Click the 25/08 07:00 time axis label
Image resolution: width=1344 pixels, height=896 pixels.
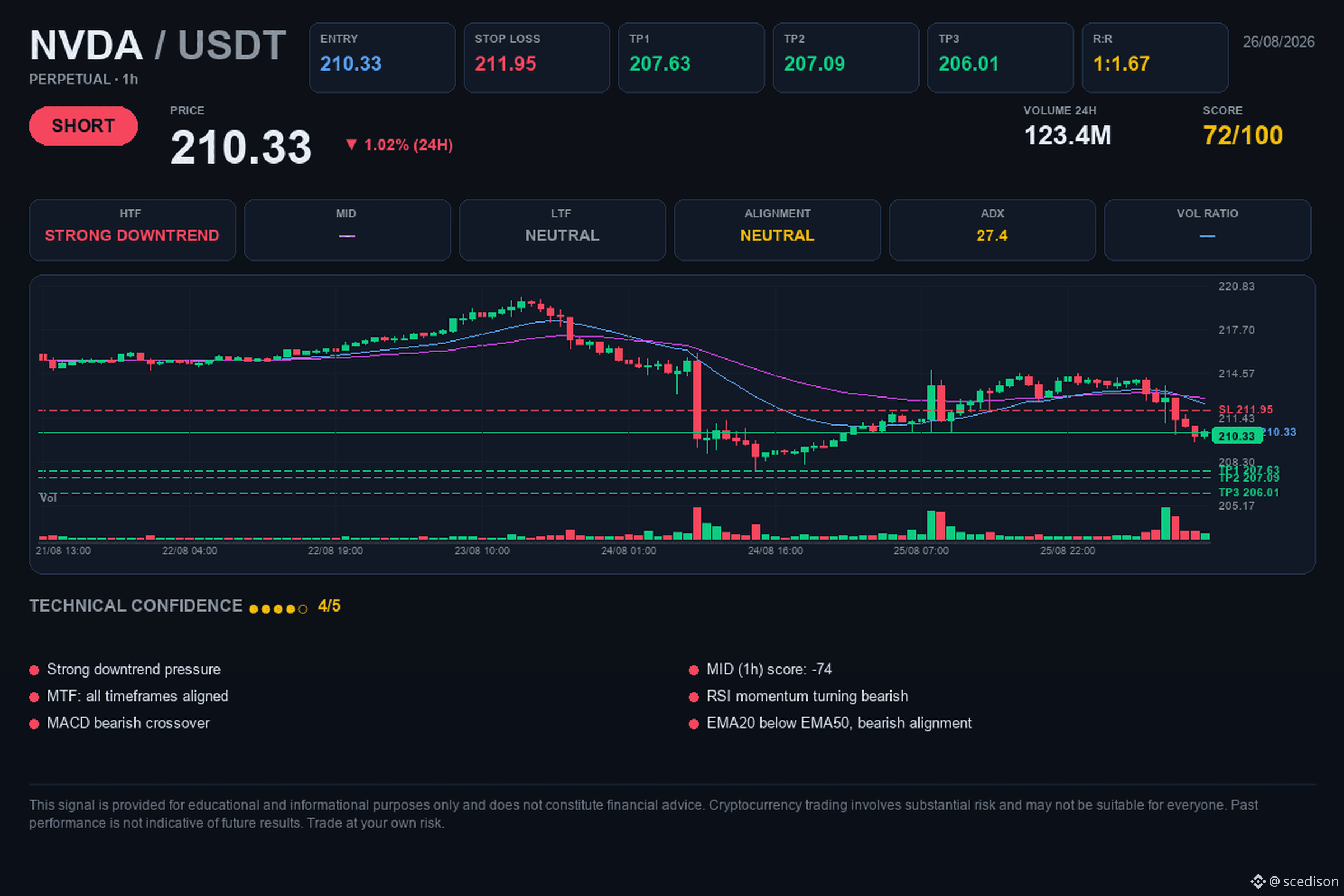[921, 551]
